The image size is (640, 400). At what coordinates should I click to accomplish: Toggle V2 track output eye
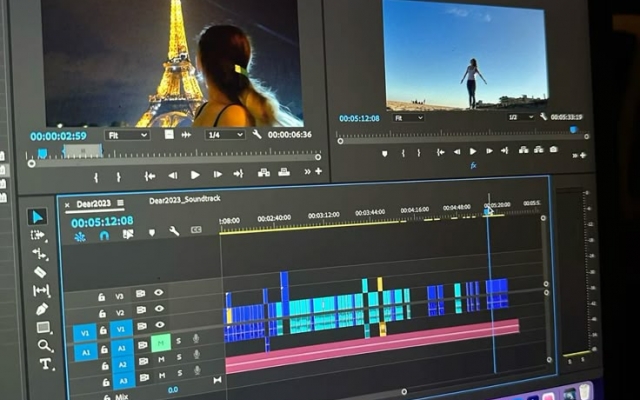pyautogui.click(x=159, y=308)
